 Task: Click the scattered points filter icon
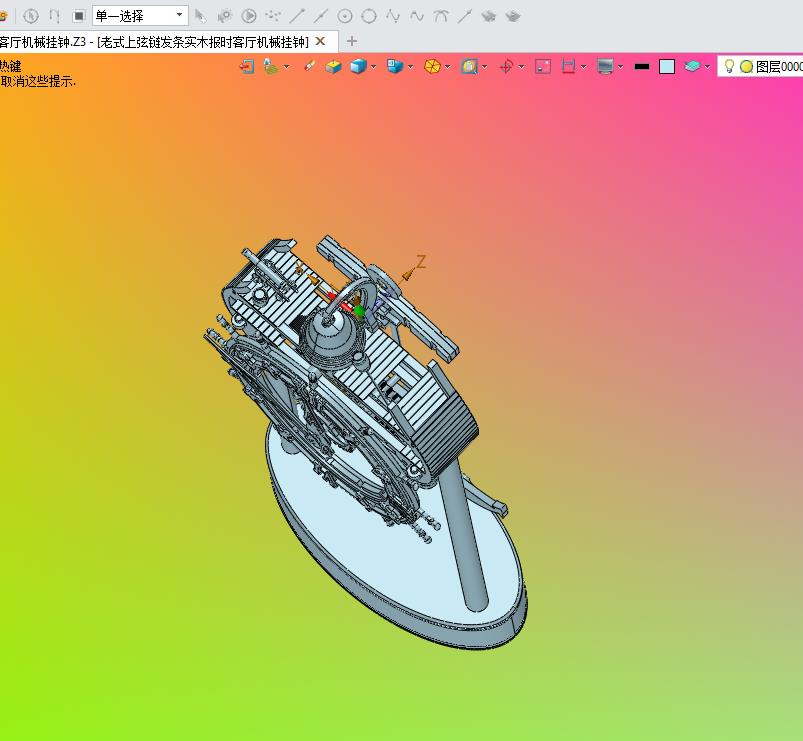[273, 16]
